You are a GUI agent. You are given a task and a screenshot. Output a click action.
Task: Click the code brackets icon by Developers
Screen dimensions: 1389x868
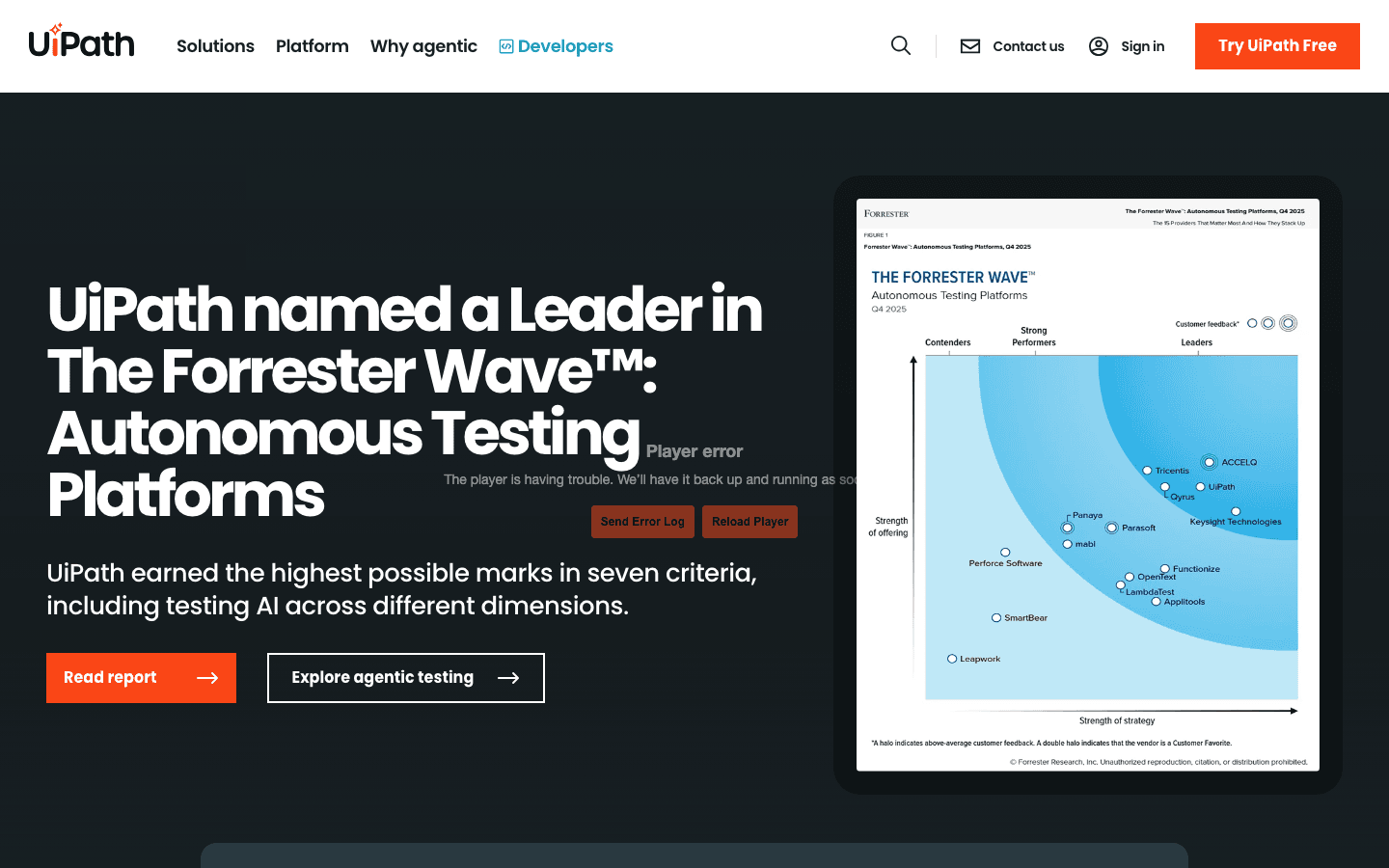(506, 45)
